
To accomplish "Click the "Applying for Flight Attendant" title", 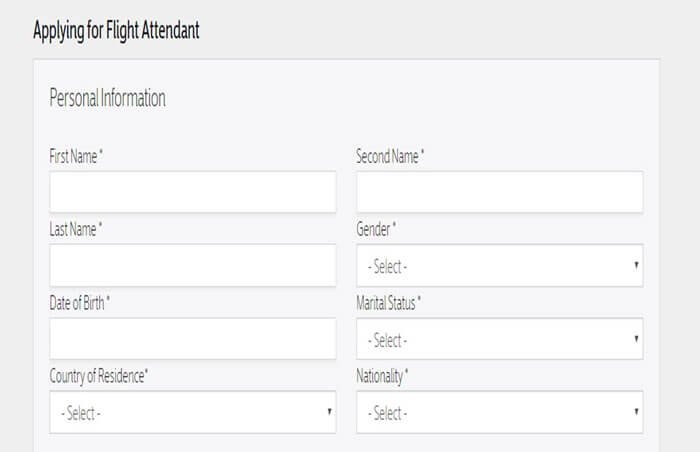I will coord(116,30).
